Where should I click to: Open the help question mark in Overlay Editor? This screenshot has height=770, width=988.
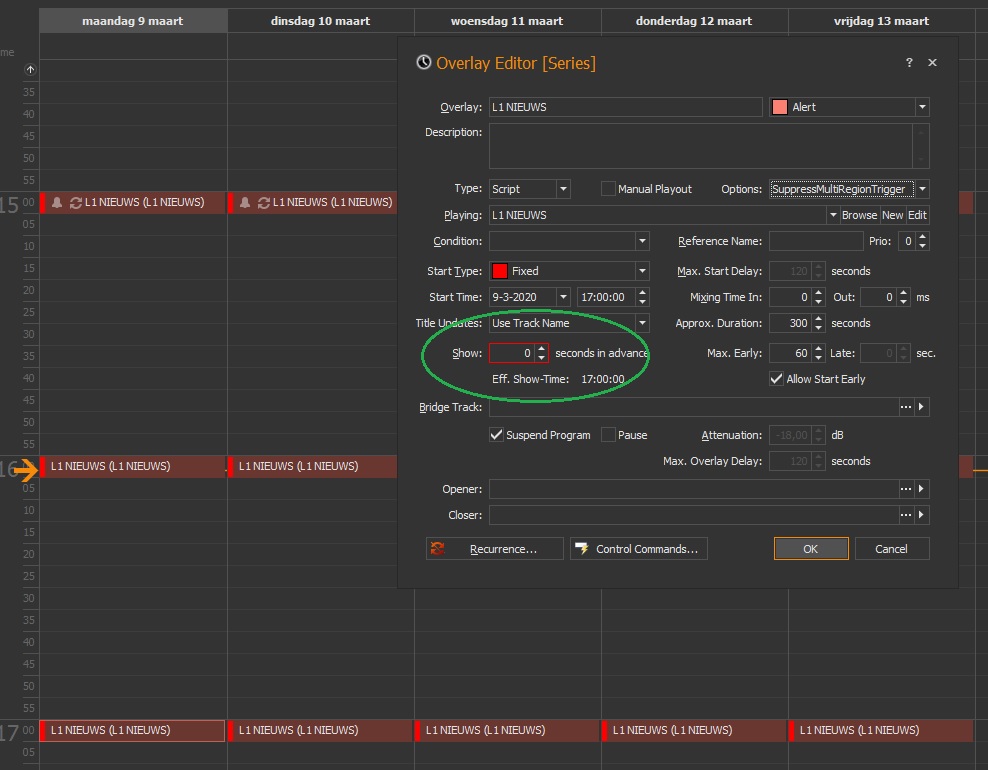(909, 62)
